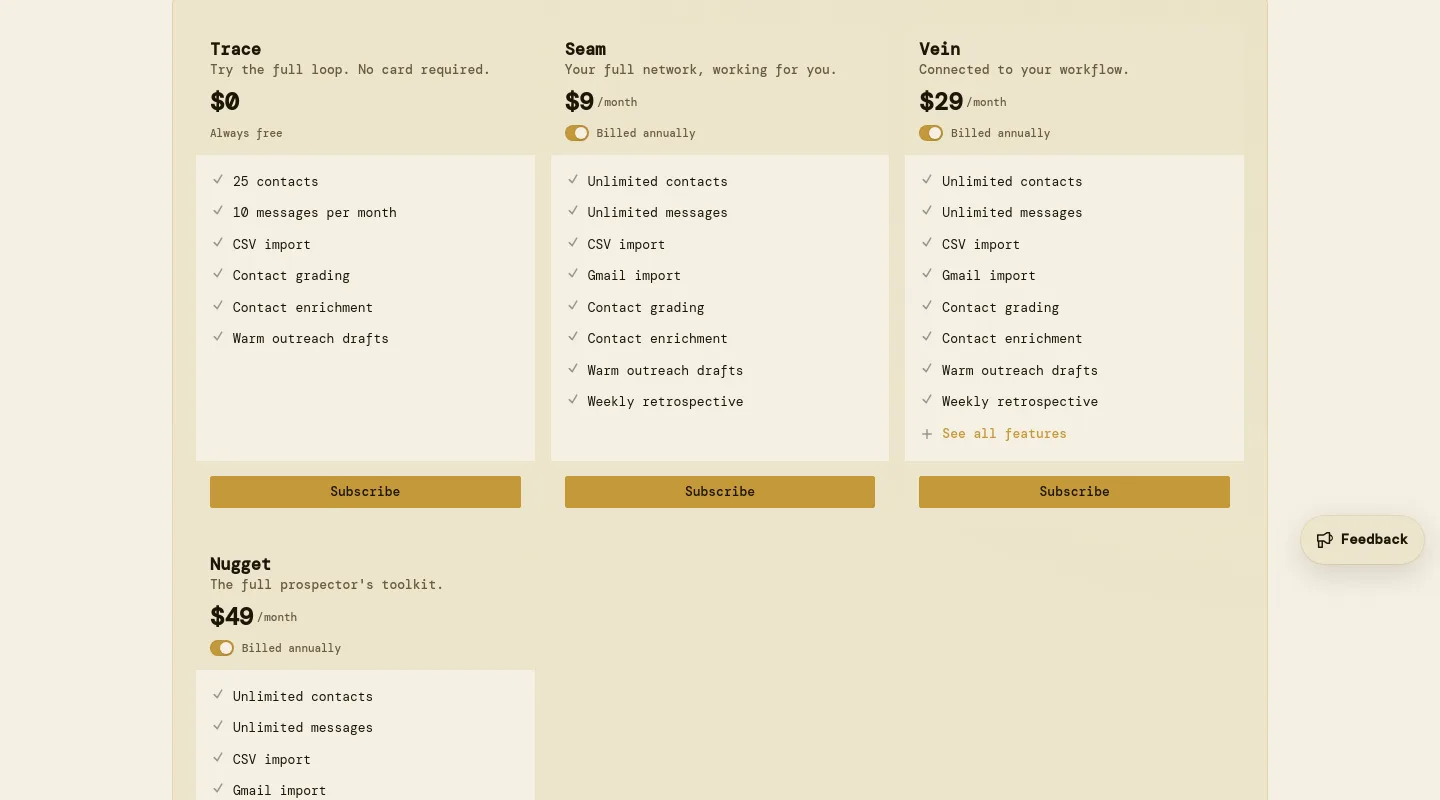The height and width of the screenshot is (800, 1440).
Task: Click the $29 price on Vein
Action: pyautogui.click(x=941, y=101)
